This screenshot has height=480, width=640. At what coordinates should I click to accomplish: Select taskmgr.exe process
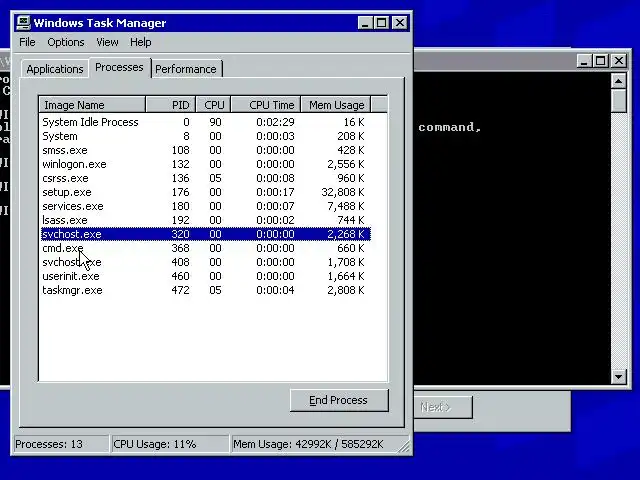click(206, 290)
